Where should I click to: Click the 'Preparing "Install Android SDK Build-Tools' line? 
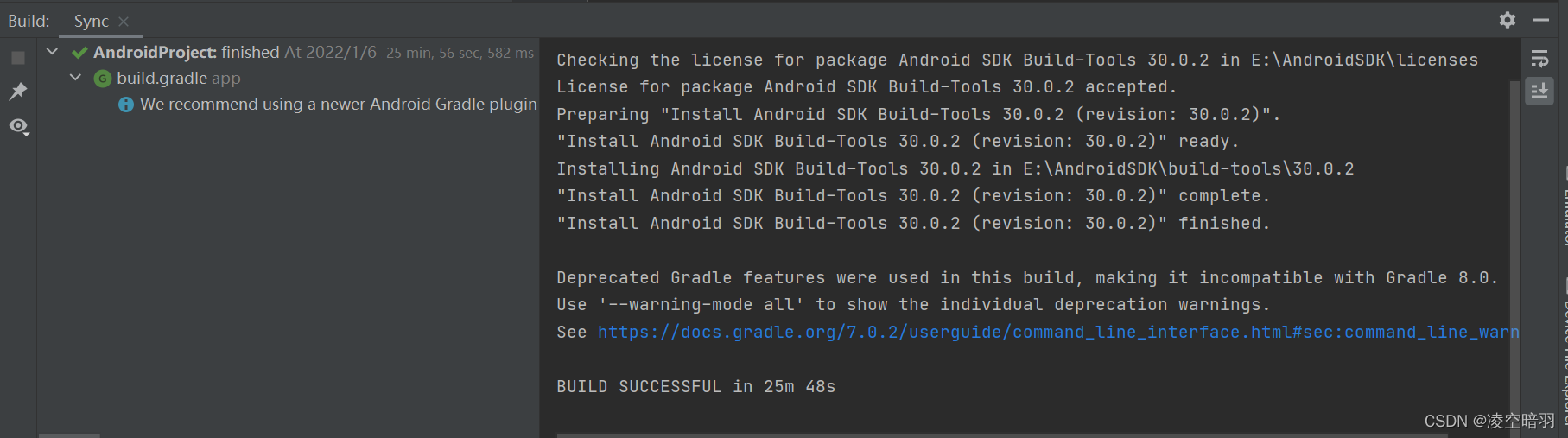tap(918, 114)
